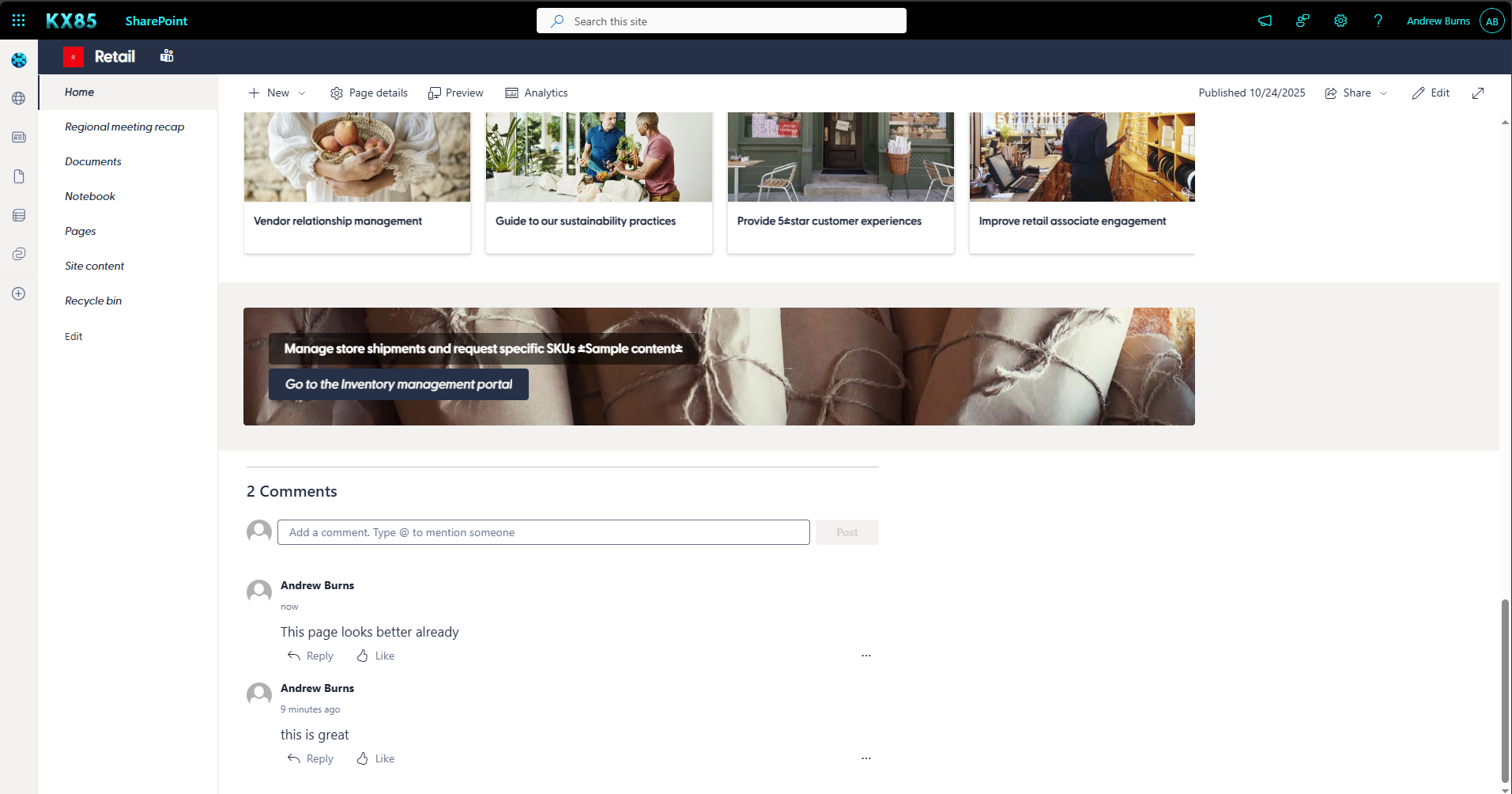Open the app launcher waffle icon

point(19,21)
